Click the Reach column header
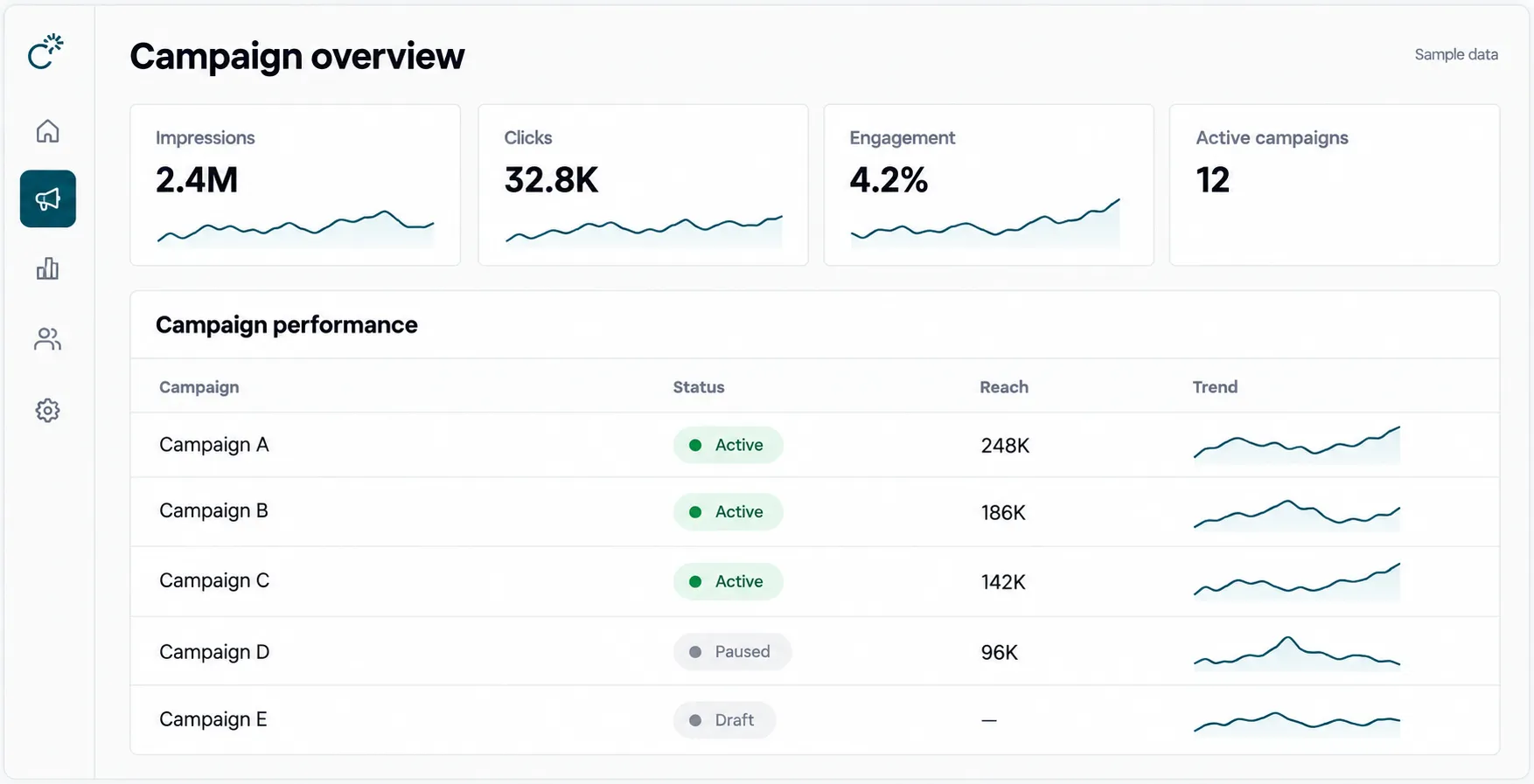Screen dimensions: 1534x784 coord(1004,387)
